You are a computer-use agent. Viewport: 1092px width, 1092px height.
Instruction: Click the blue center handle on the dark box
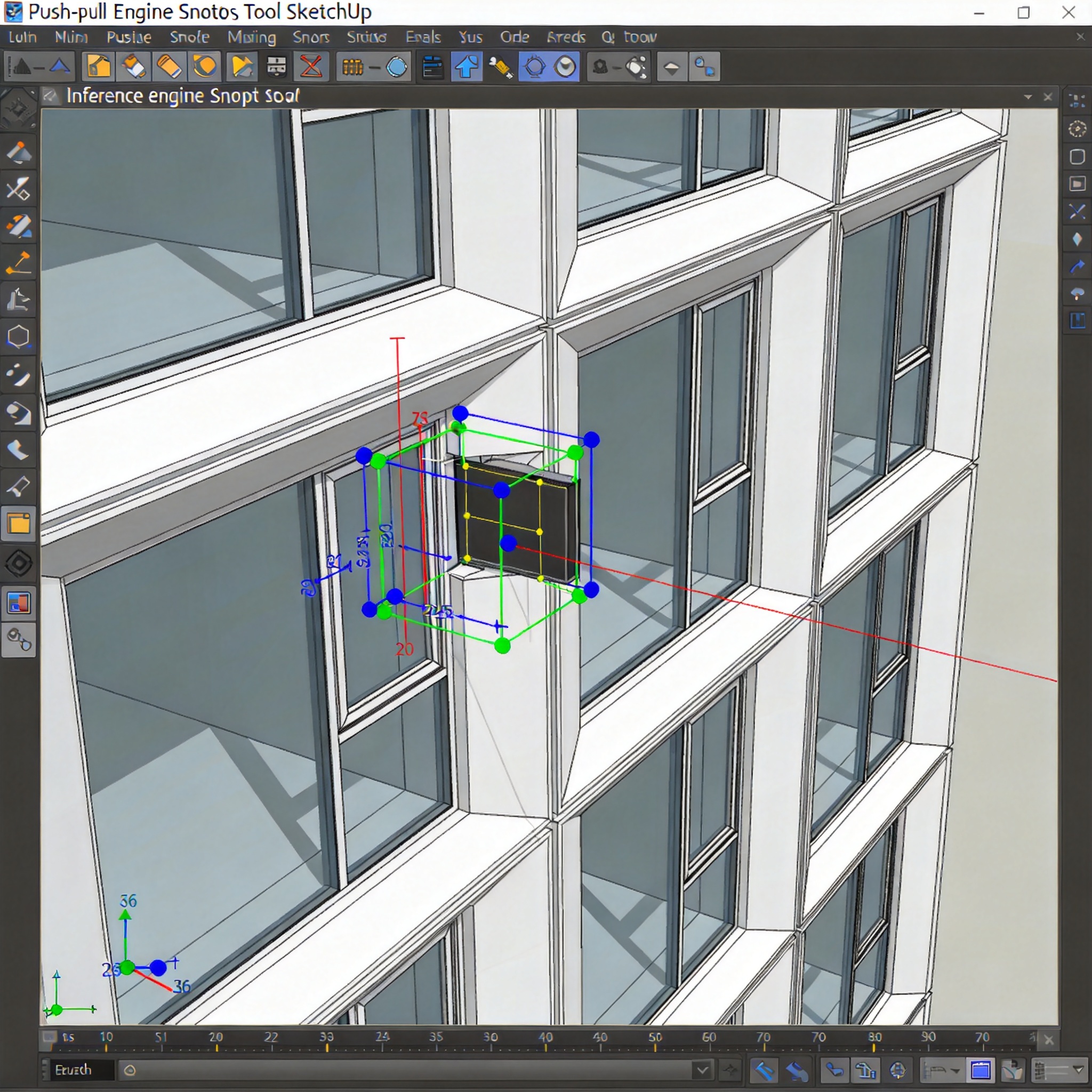pyautogui.click(x=508, y=543)
